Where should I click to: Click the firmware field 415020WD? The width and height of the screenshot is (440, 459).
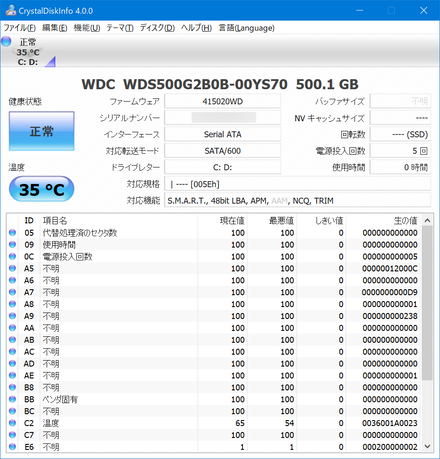(223, 101)
